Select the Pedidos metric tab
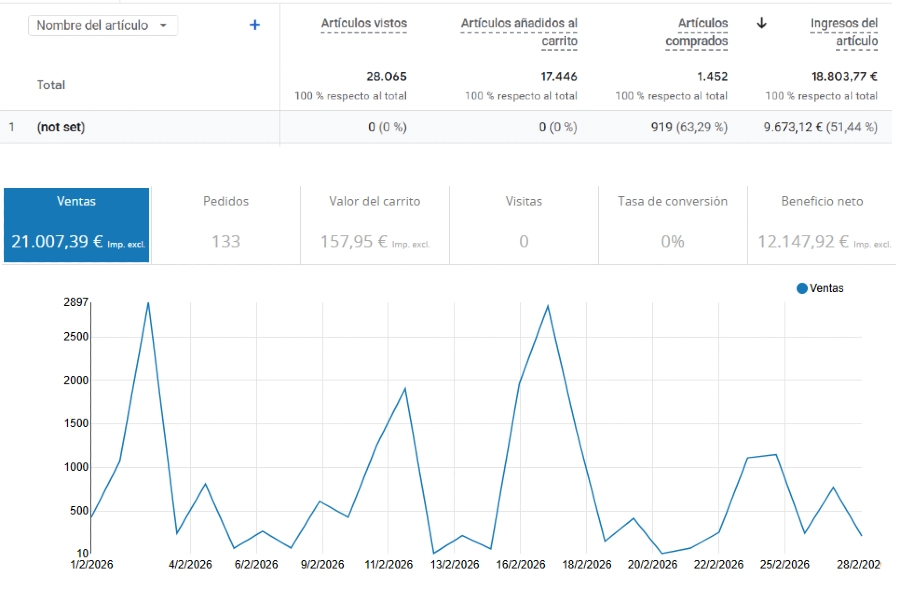The image size is (900, 600). (x=225, y=222)
